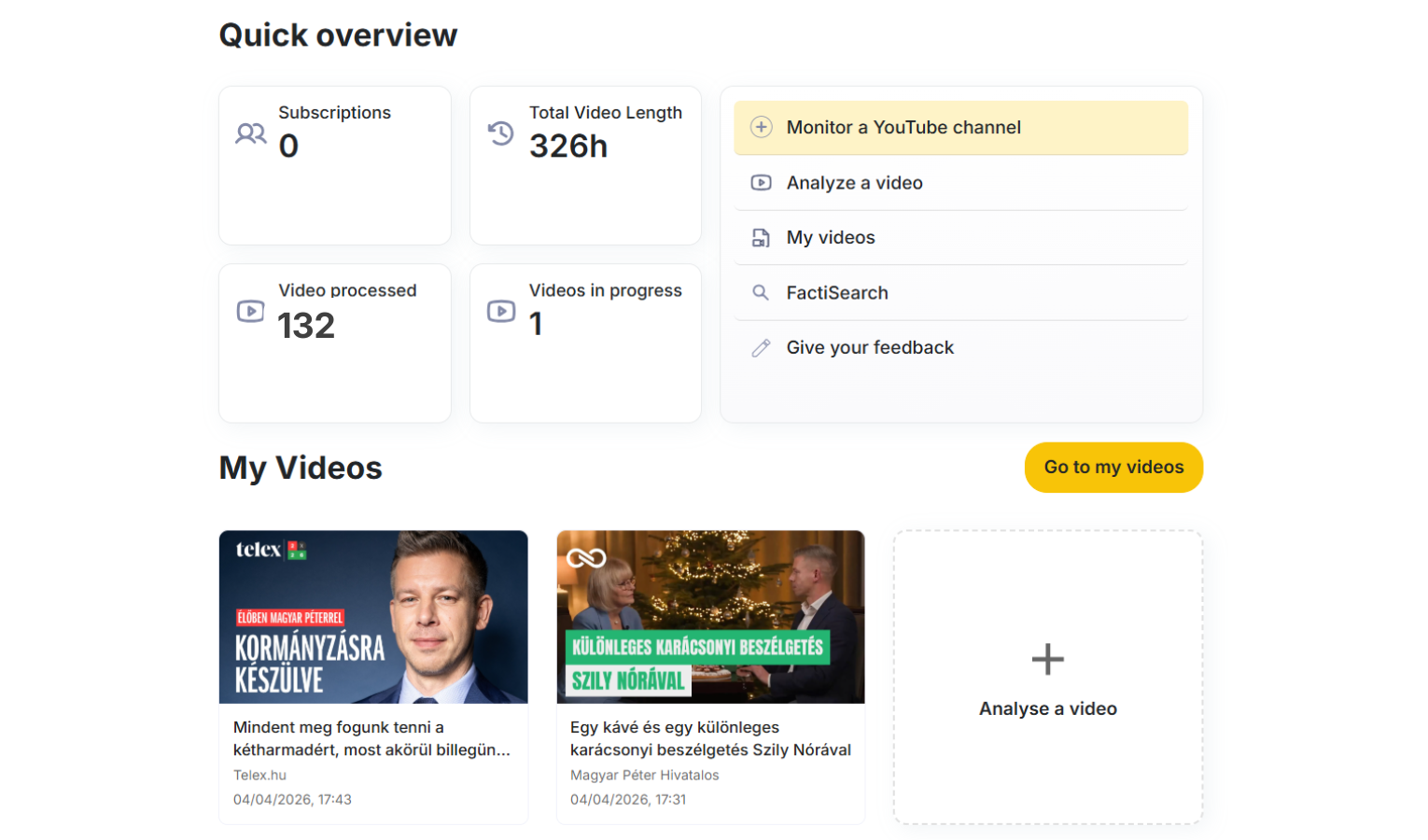This screenshot has width=1428, height=840.
Task: Click title 'Egy kávé és egy különleges karácsonyi beszélgetés'
Action: click(710, 738)
